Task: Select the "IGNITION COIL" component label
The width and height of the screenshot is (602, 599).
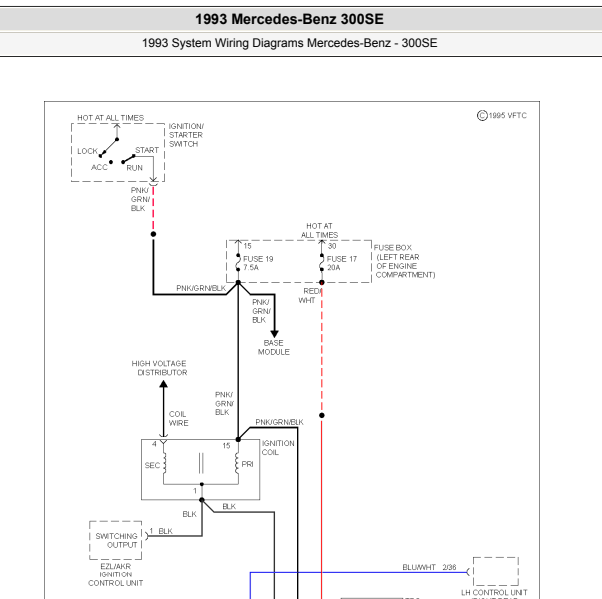Action: 278,447
